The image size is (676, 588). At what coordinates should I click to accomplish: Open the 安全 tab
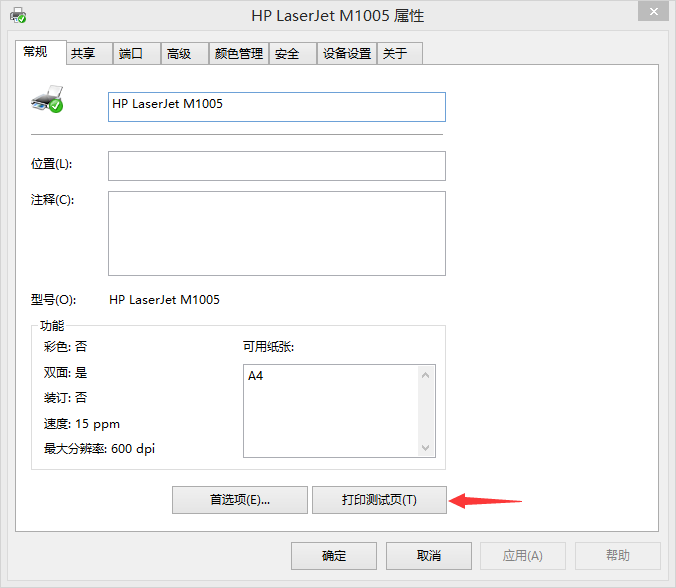point(290,54)
